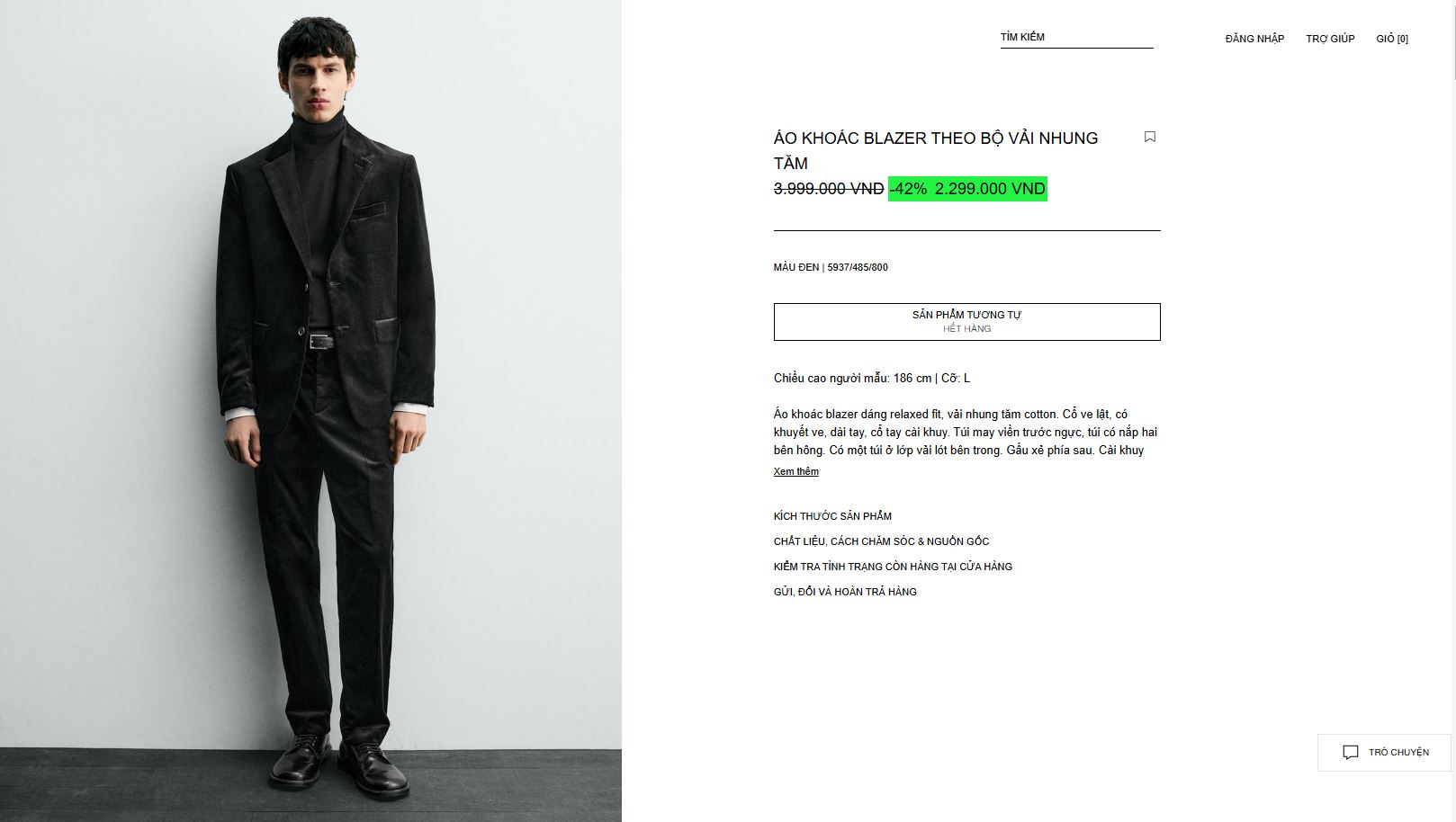Click the model height and size line
The image size is (1456, 822).
871,379
